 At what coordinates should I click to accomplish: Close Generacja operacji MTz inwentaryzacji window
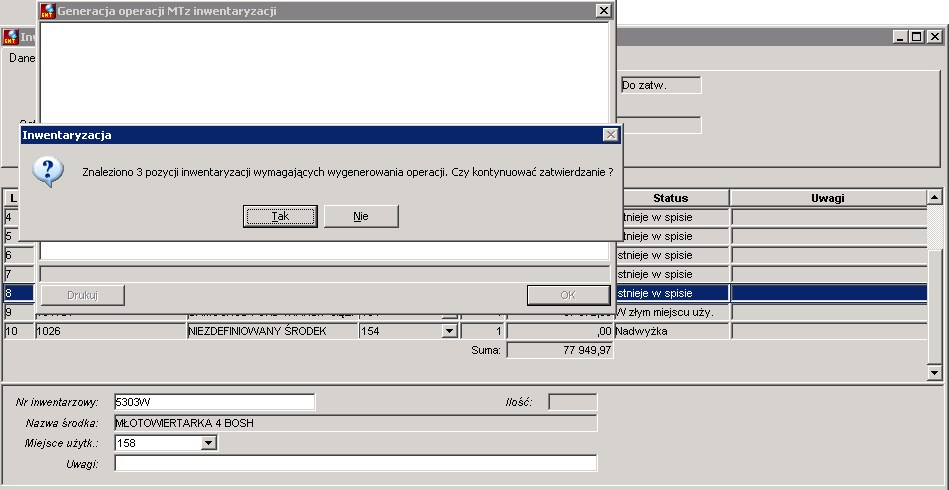coord(603,10)
